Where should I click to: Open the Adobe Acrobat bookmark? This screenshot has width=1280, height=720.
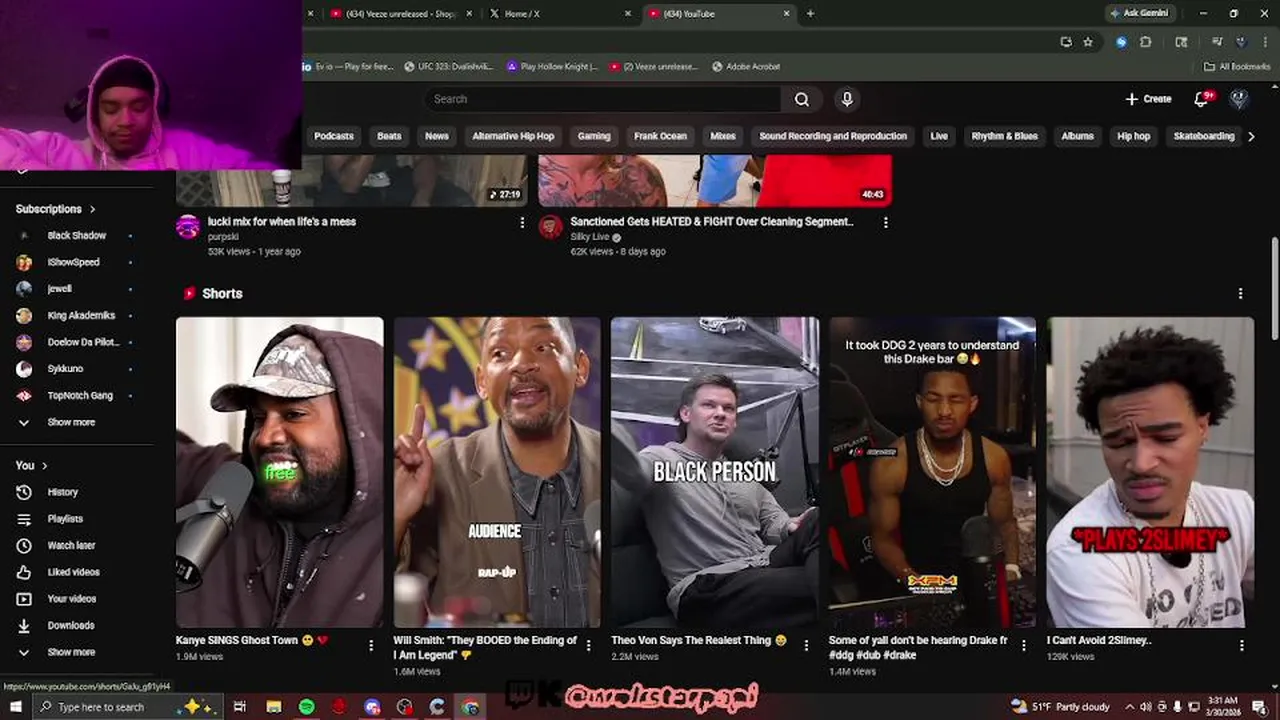point(746,67)
